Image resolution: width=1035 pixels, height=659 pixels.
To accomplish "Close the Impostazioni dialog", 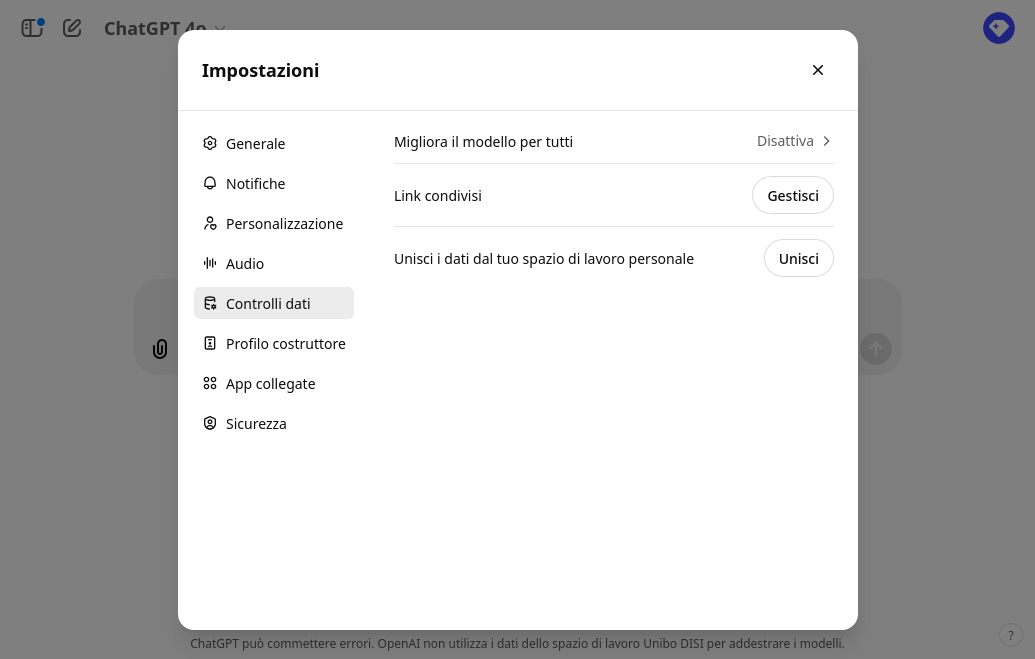I will (x=818, y=70).
